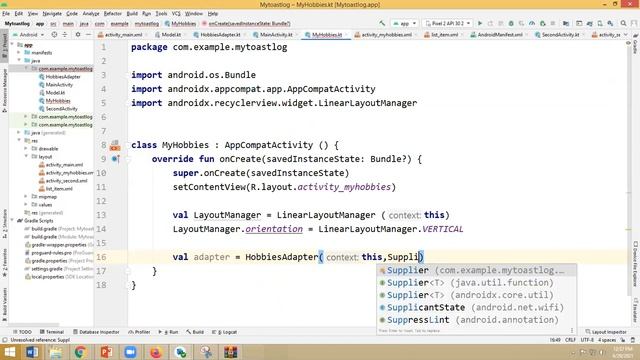Switch to the AndroidManifest.xml tab
Screen dimensions: 640x360
click(x=497, y=35)
